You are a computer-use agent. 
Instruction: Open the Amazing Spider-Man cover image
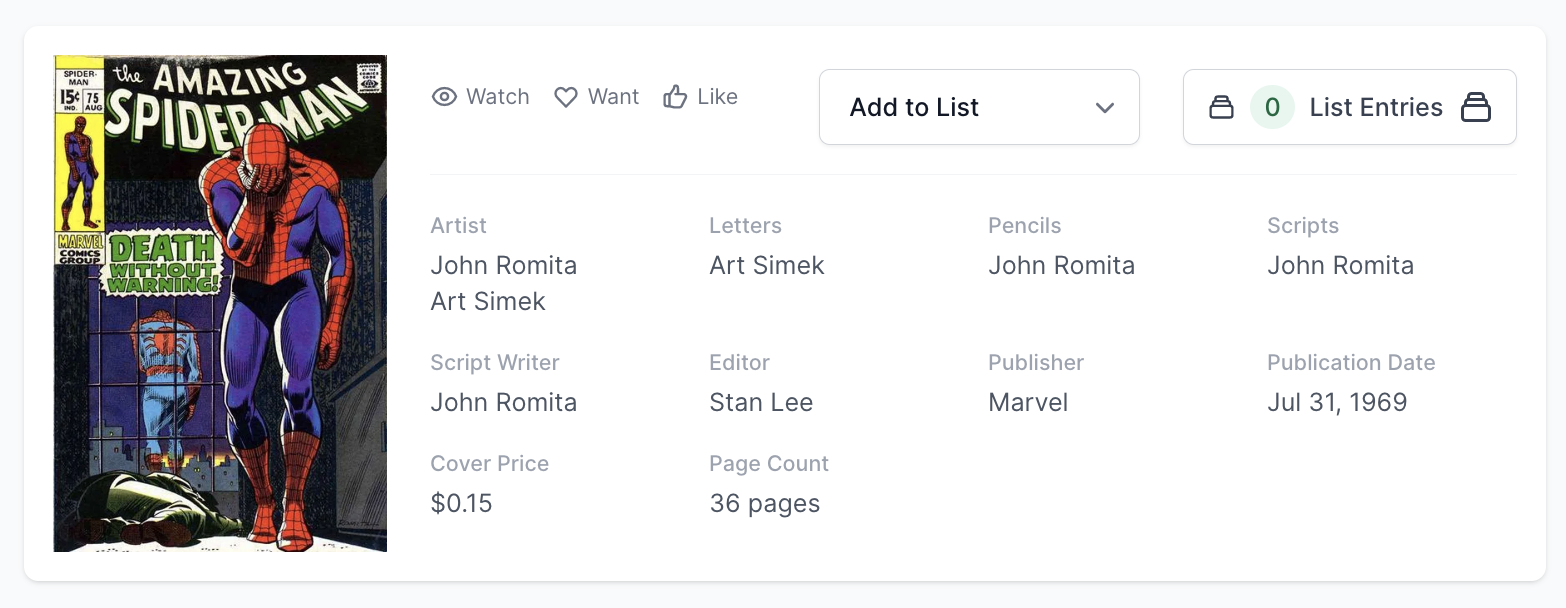220,303
